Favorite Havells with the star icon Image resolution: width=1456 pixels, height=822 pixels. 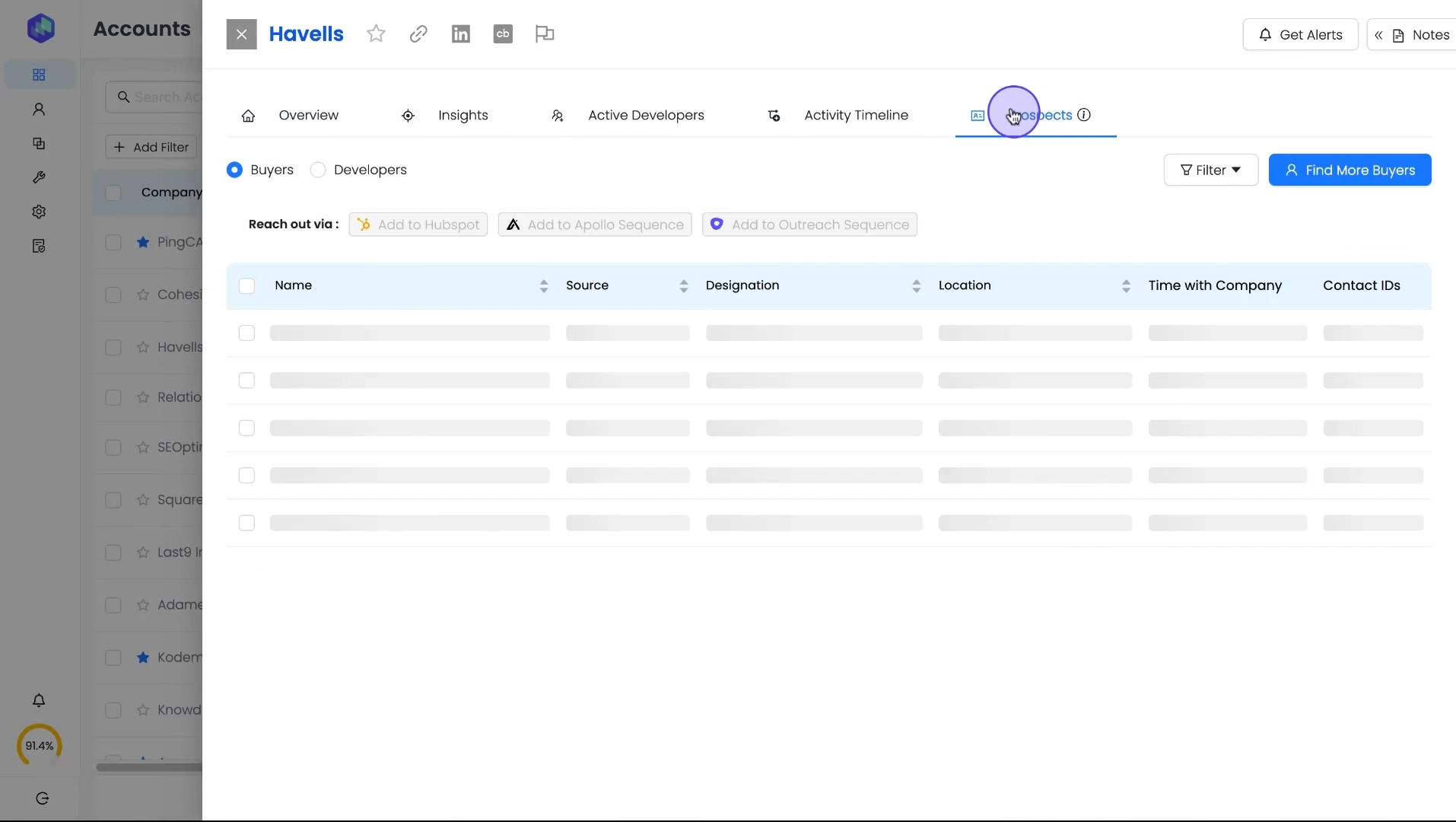pos(376,34)
